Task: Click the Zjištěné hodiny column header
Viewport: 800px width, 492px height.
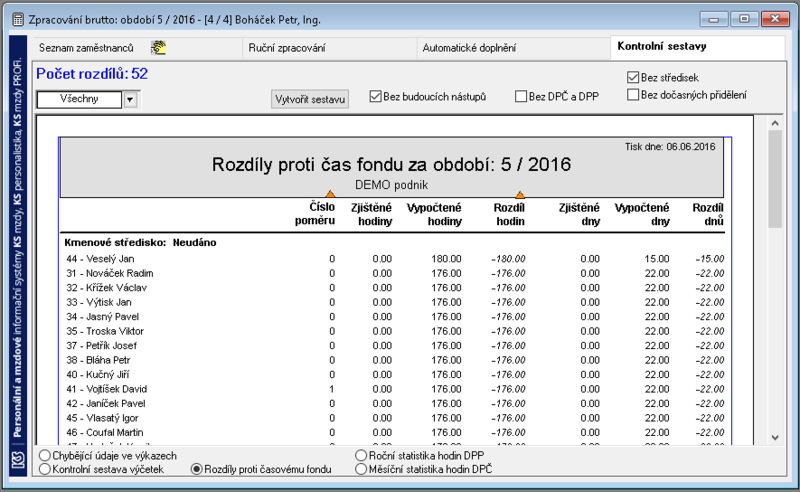Action: (371, 214)
